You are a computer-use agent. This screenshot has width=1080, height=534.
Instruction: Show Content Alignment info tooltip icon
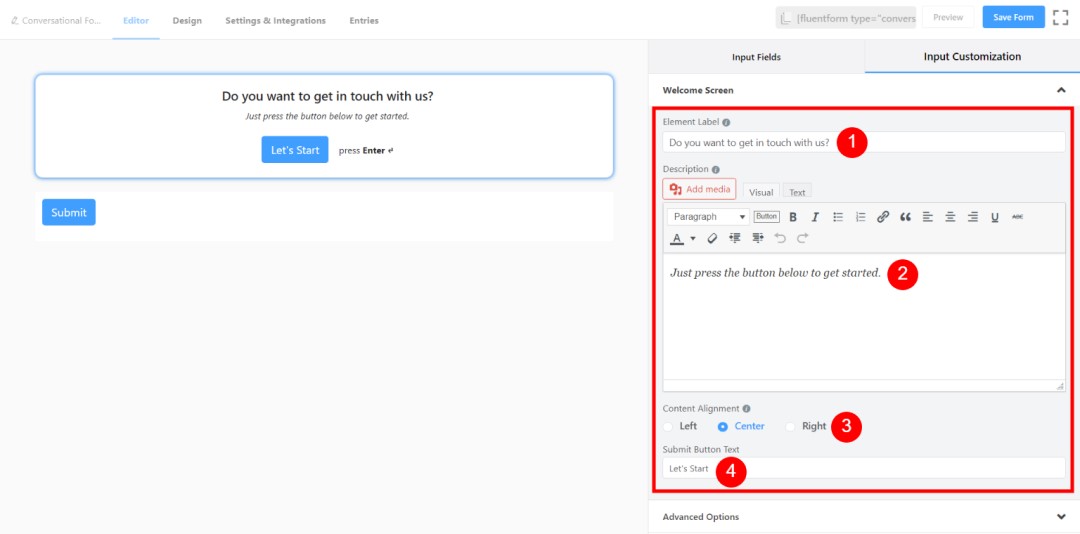(747, 409)
